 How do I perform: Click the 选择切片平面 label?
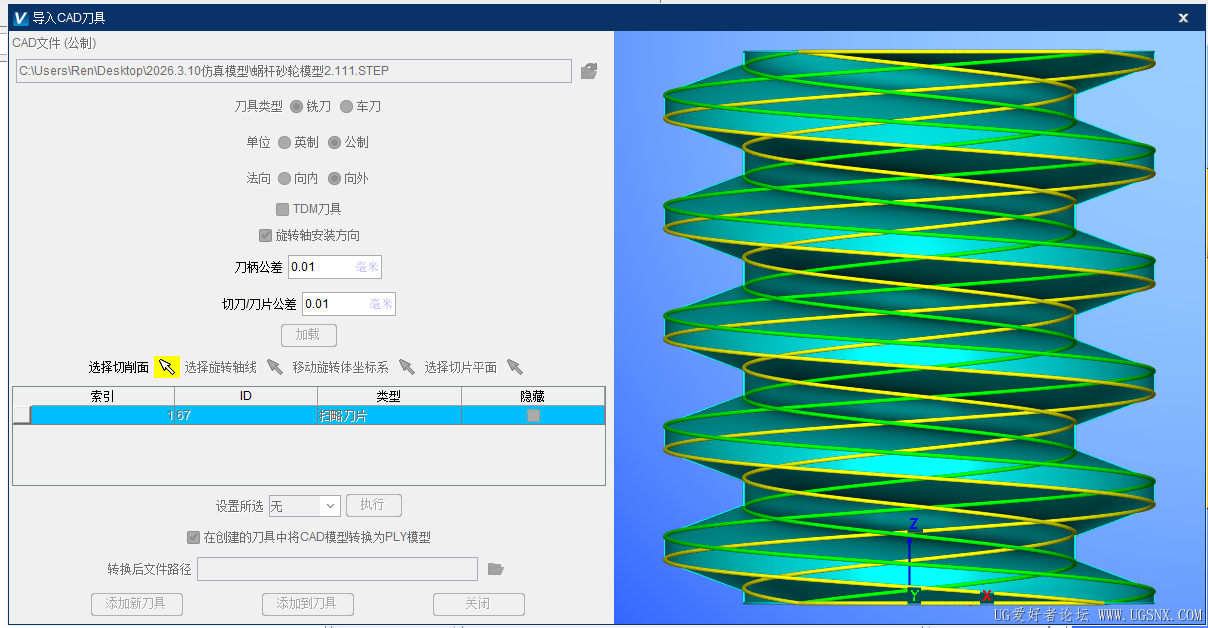point(460,367)
